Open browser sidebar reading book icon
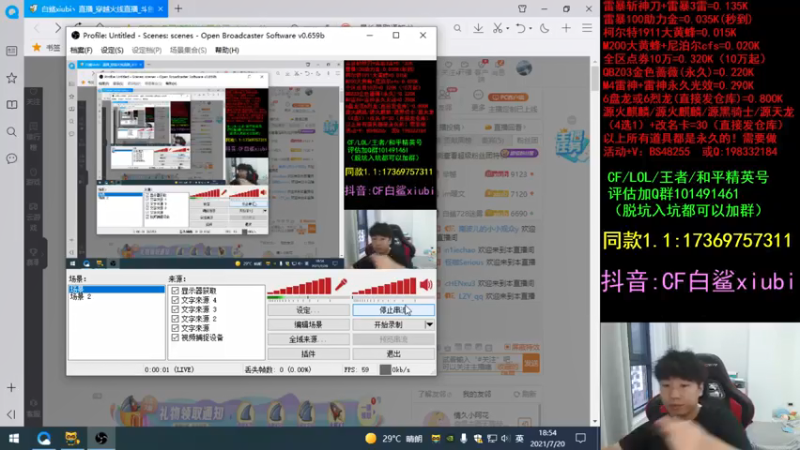This screenshot has height=450, width=800. click(11, 105)
